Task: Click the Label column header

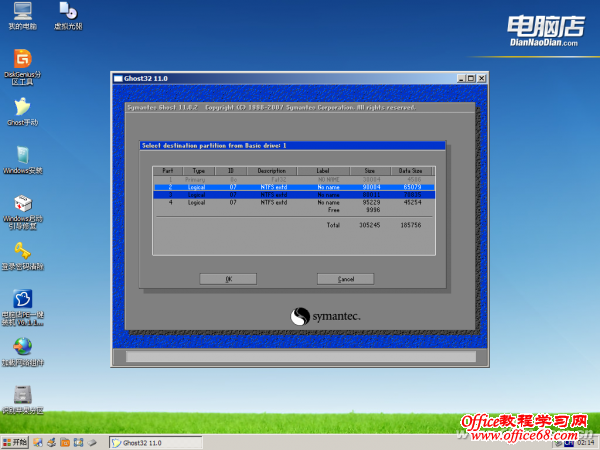Action: [323, 171]
